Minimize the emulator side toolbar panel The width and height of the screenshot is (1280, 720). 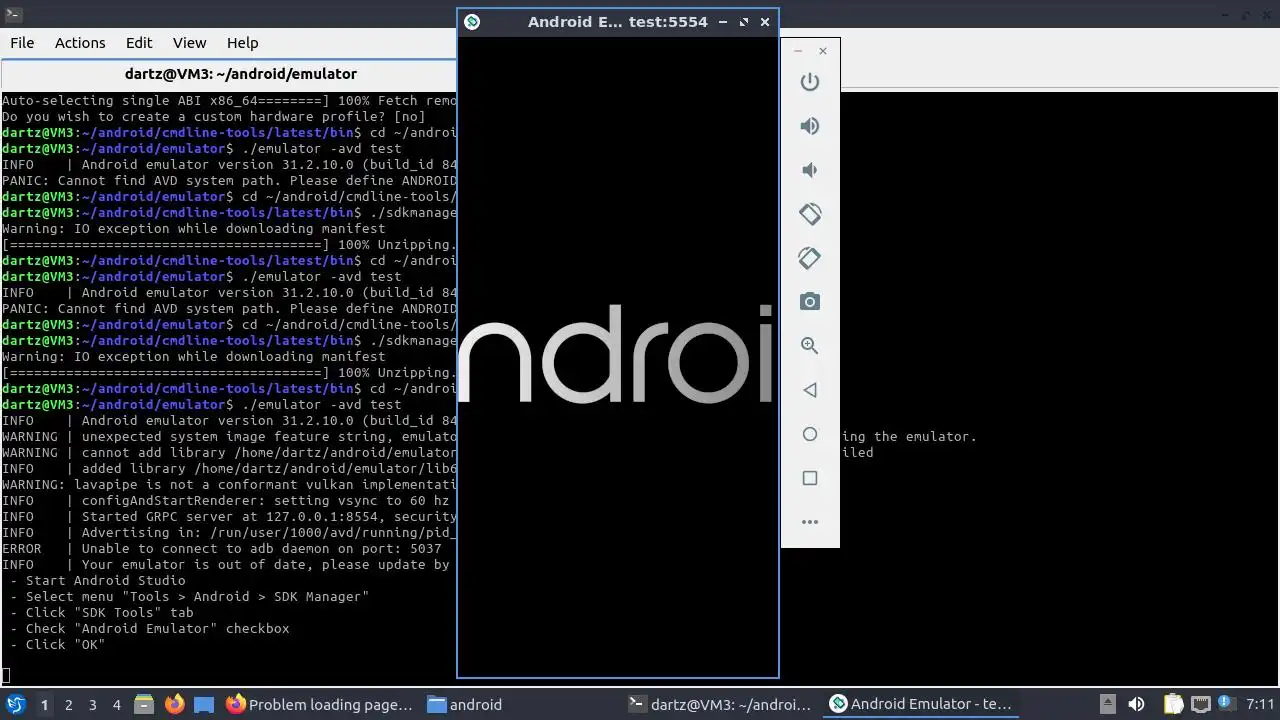pos(798,51)
